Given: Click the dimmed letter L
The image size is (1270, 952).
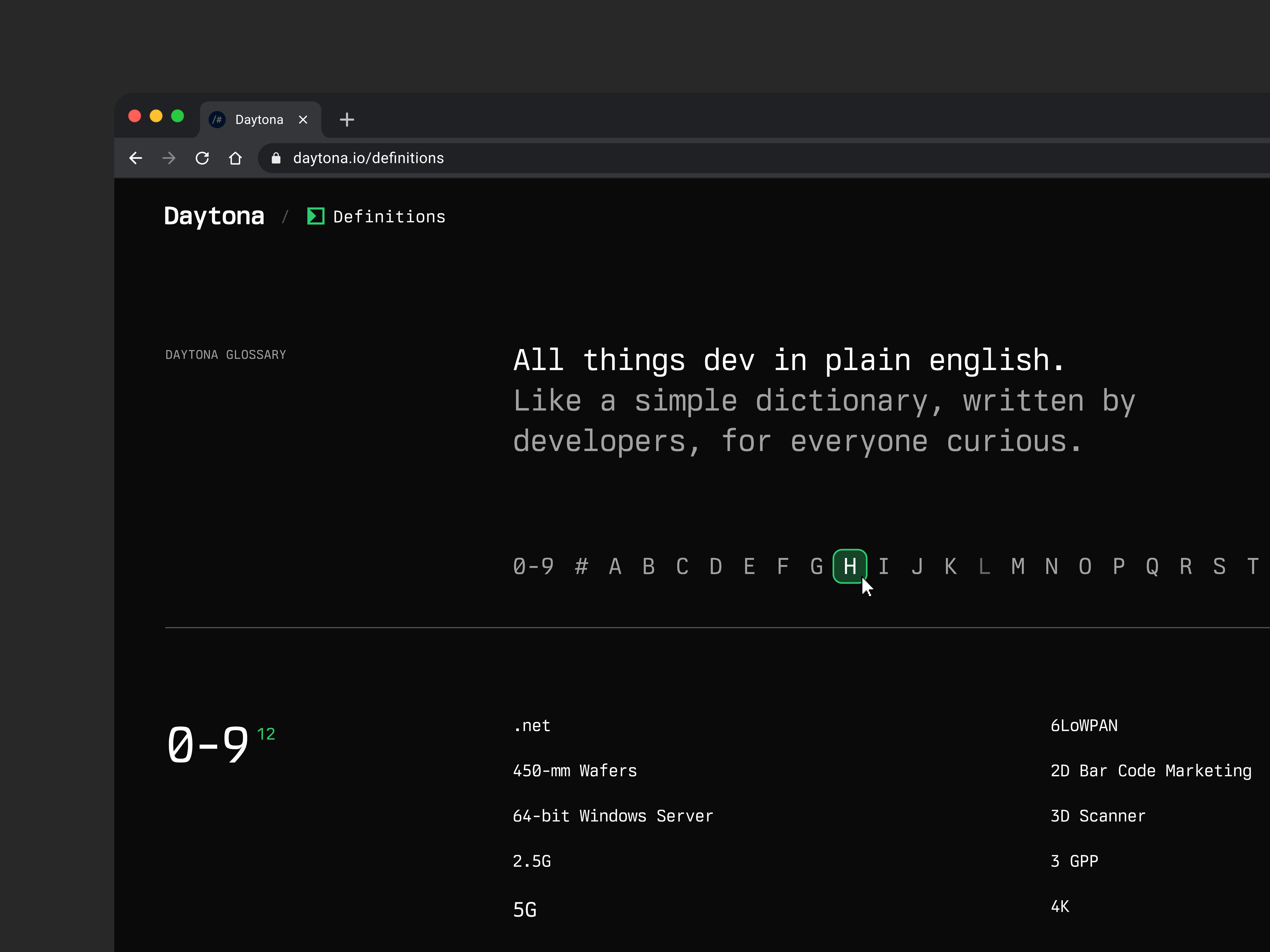Looking at the screenshot, I should 985,566.
